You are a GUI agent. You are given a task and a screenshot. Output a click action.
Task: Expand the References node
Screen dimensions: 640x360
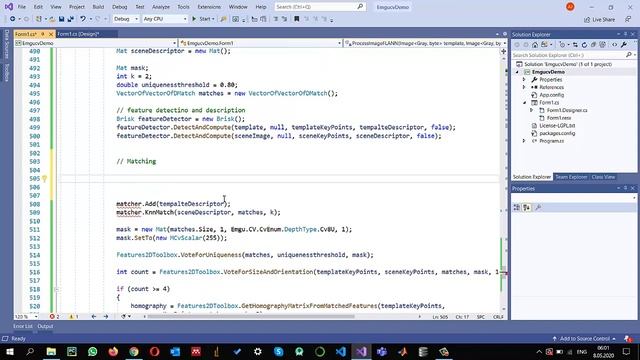coord(524,87)
